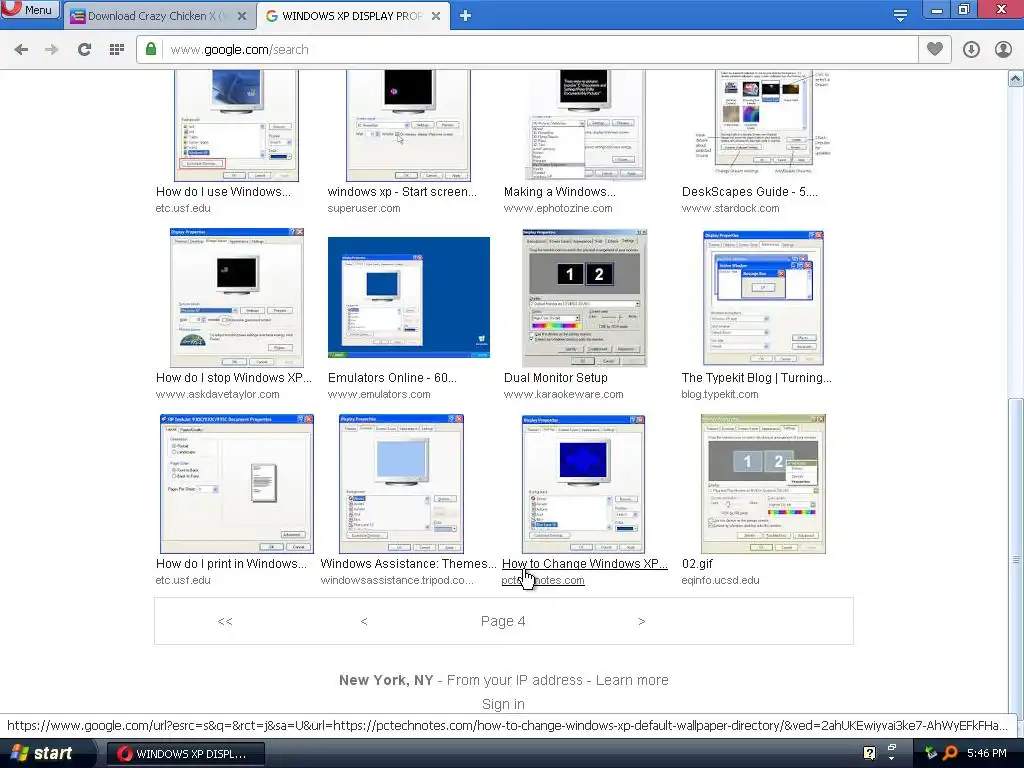Click the 'windows xp - Start screen...' link
This screenshot has height=768, width=1024.
pos(402,192)
